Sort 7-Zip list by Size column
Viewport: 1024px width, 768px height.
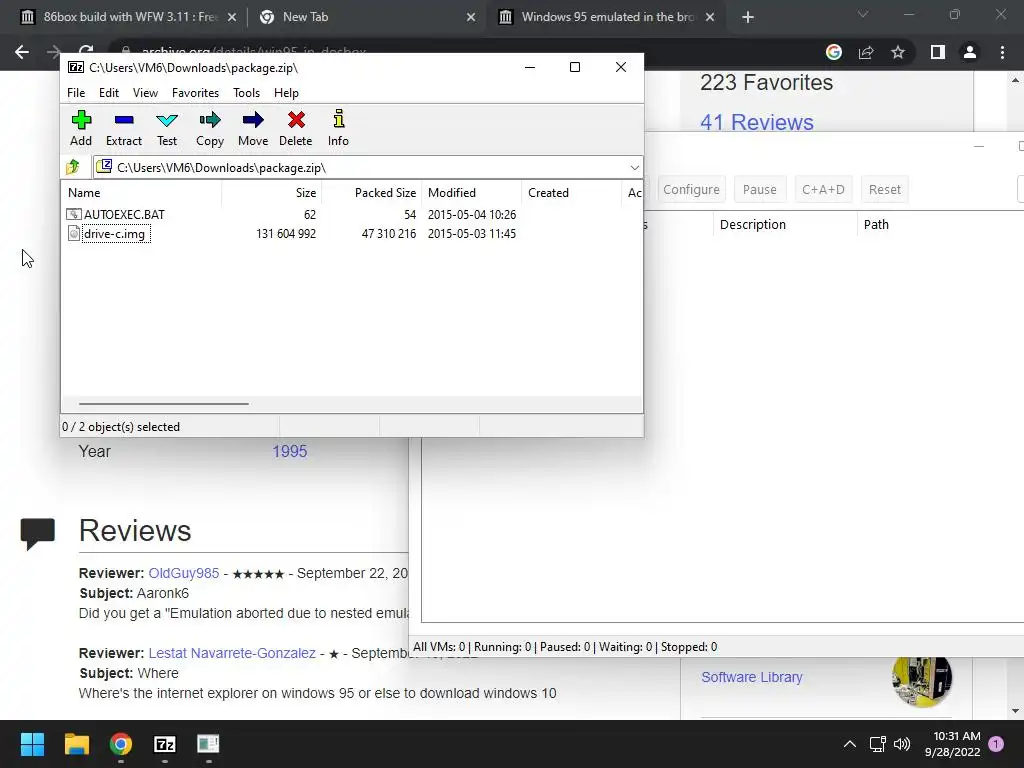271,193
